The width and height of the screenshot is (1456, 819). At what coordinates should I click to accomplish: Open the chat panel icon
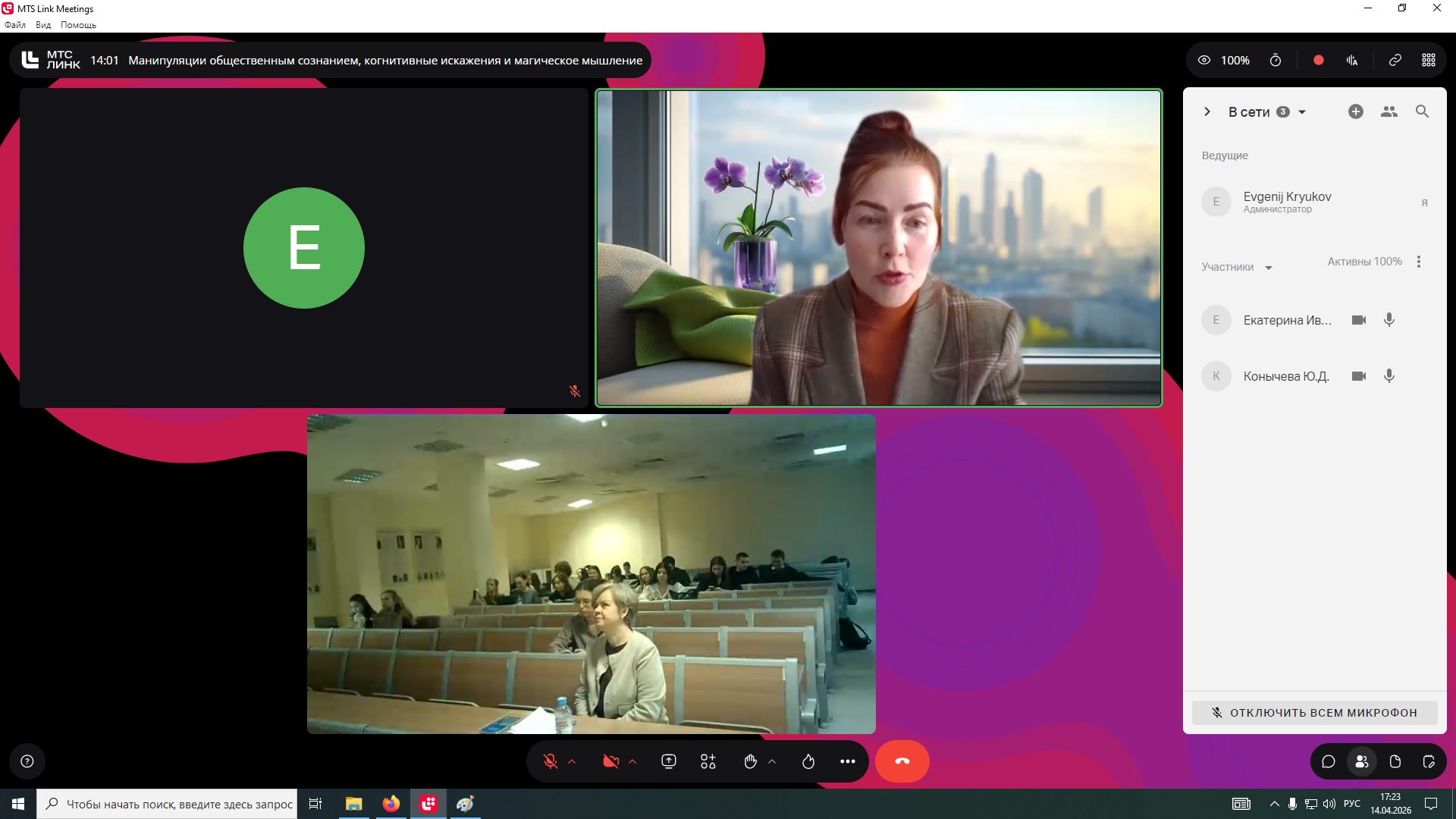point(1328,761)
